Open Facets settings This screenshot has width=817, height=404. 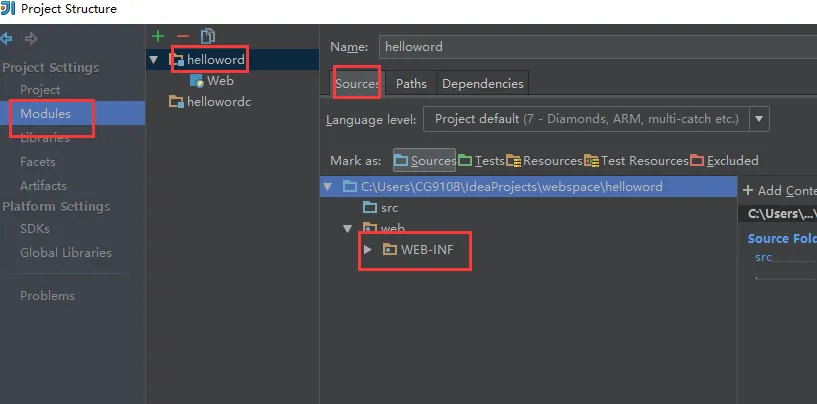38,162
